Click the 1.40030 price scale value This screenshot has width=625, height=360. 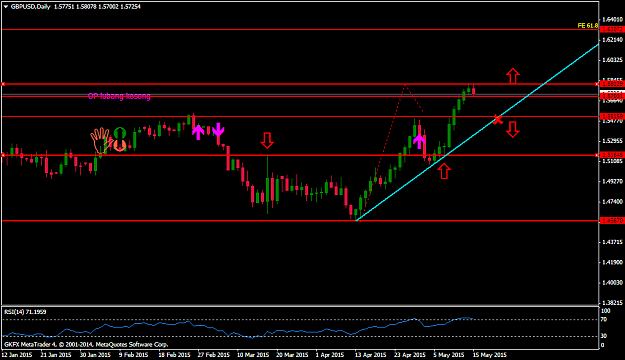click(612, 283)
